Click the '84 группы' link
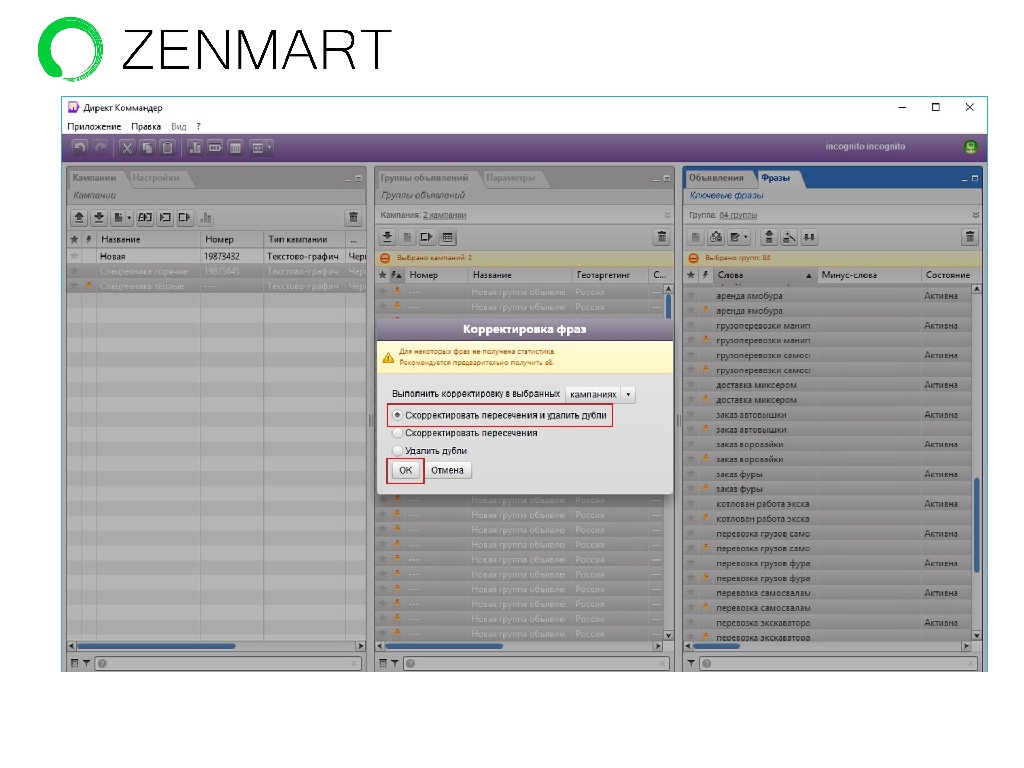This screenshot has width=1024, height=768. [738, 215]
